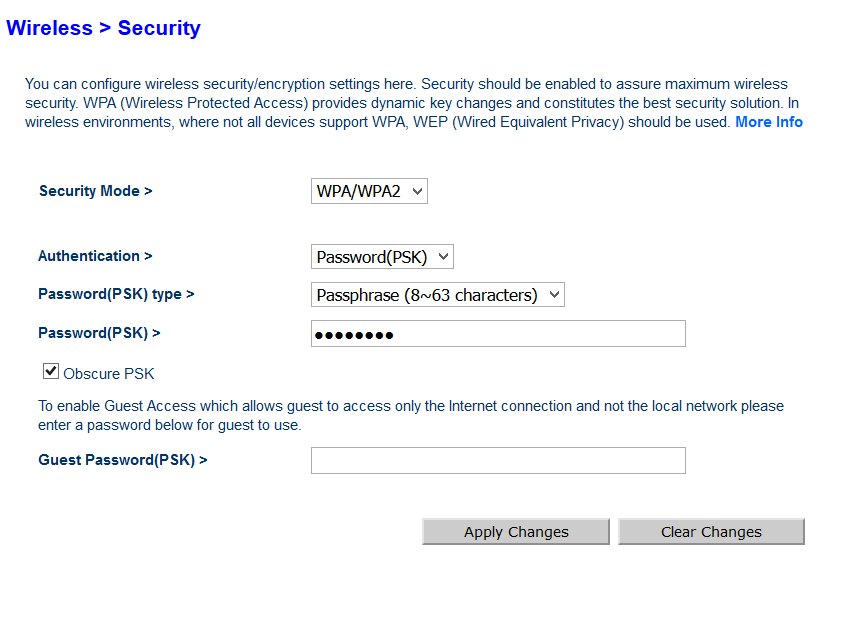The image size is (843, 632).
Task: Click the "Guest Password(PSK) >" label
Action: pyautogui.click(x=123, y=460)
